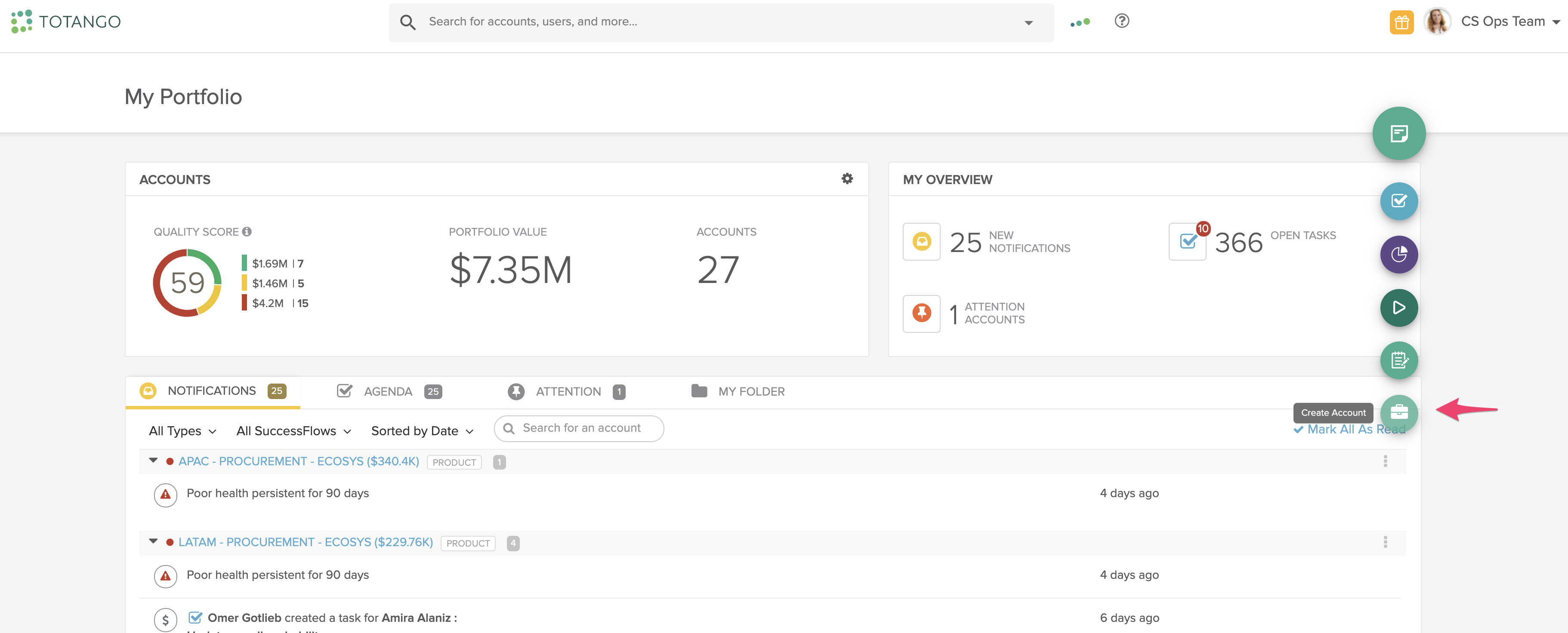Switch to the My Folder tab

click(x=738, y=392)
